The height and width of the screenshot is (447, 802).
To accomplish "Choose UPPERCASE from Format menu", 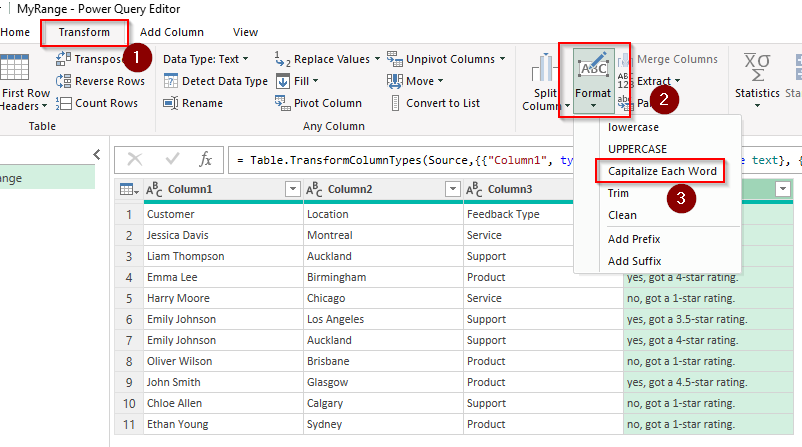I will pyautogui.click(x=637, y=149).
